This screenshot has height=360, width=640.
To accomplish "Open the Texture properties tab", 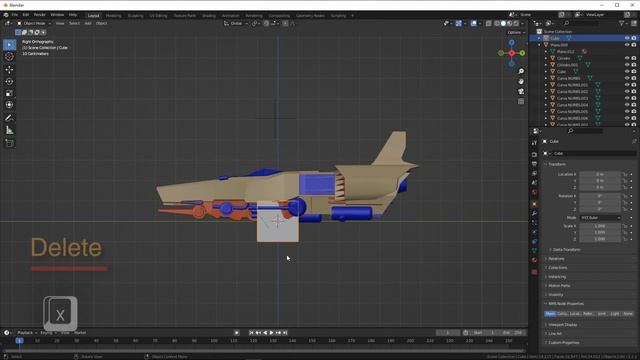I will pos(534,272).
